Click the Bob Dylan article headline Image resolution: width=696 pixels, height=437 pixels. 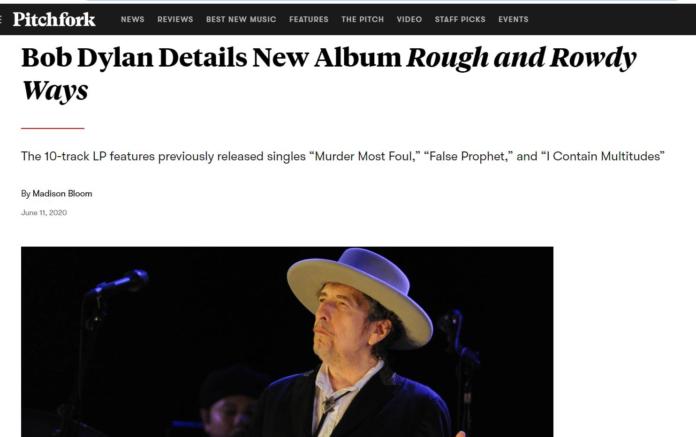click(328, 74)
